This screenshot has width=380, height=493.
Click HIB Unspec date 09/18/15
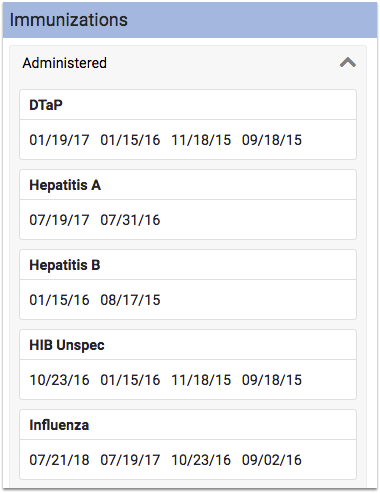point(272,380)
